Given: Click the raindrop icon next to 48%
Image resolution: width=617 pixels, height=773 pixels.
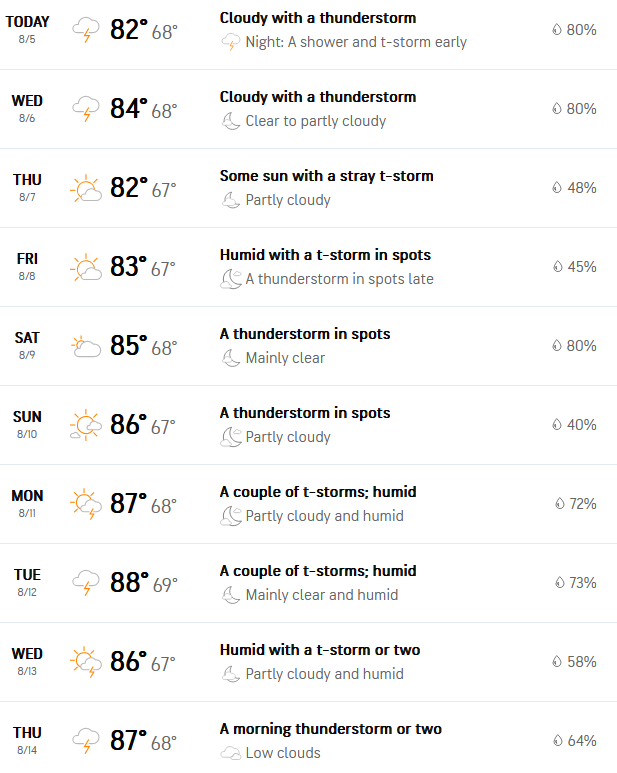Looking at the screenshot, I should tap(557, 188).
